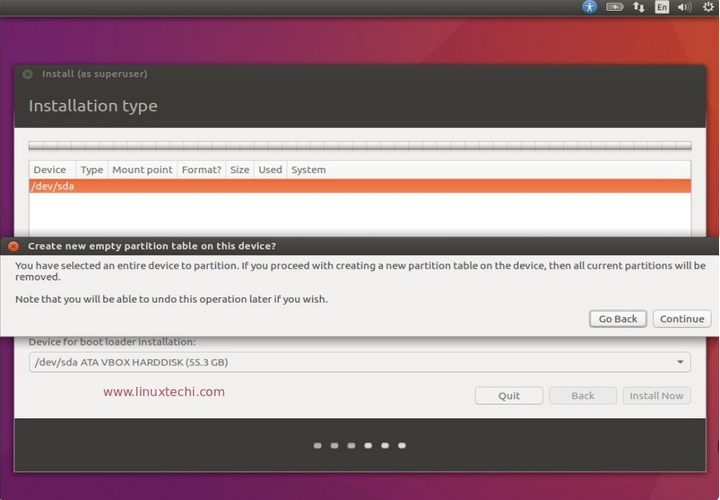Image resolution: width=720 pixels, height=500 pixels.
Task: Click the Install Now button
Action: [x=657, y=396]
